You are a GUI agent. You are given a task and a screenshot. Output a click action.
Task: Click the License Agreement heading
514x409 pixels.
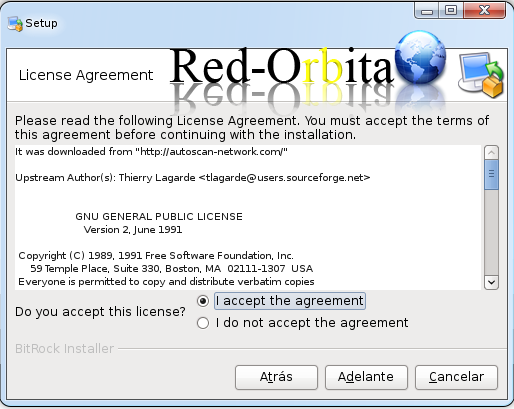86,75
